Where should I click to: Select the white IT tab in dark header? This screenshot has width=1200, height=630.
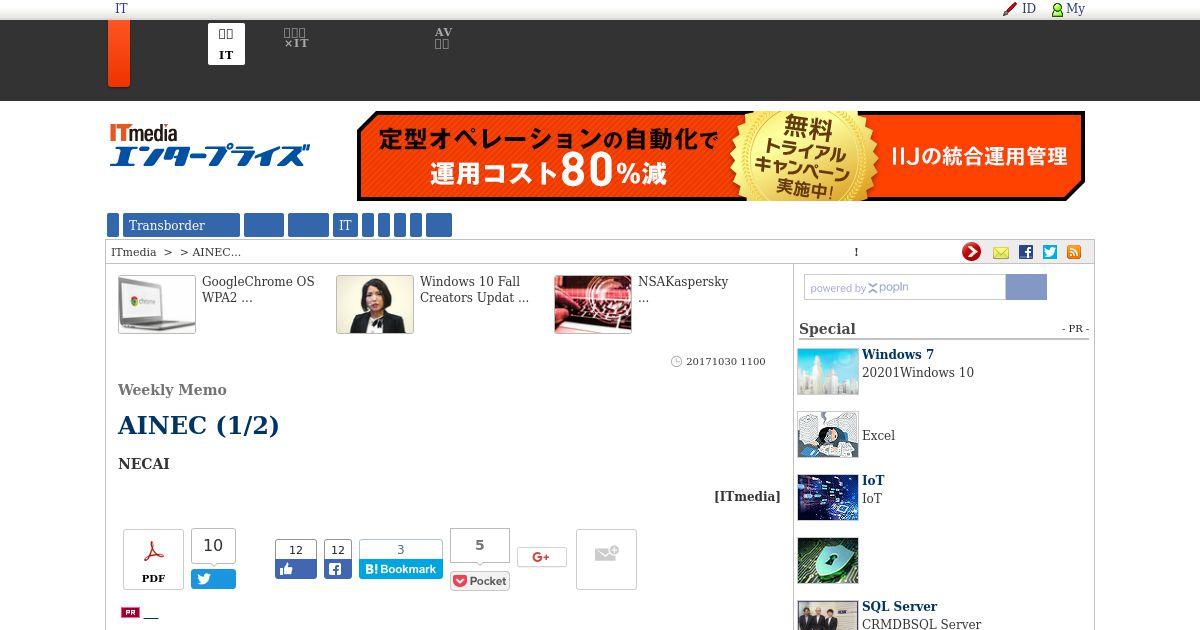[x=226, y=44]
